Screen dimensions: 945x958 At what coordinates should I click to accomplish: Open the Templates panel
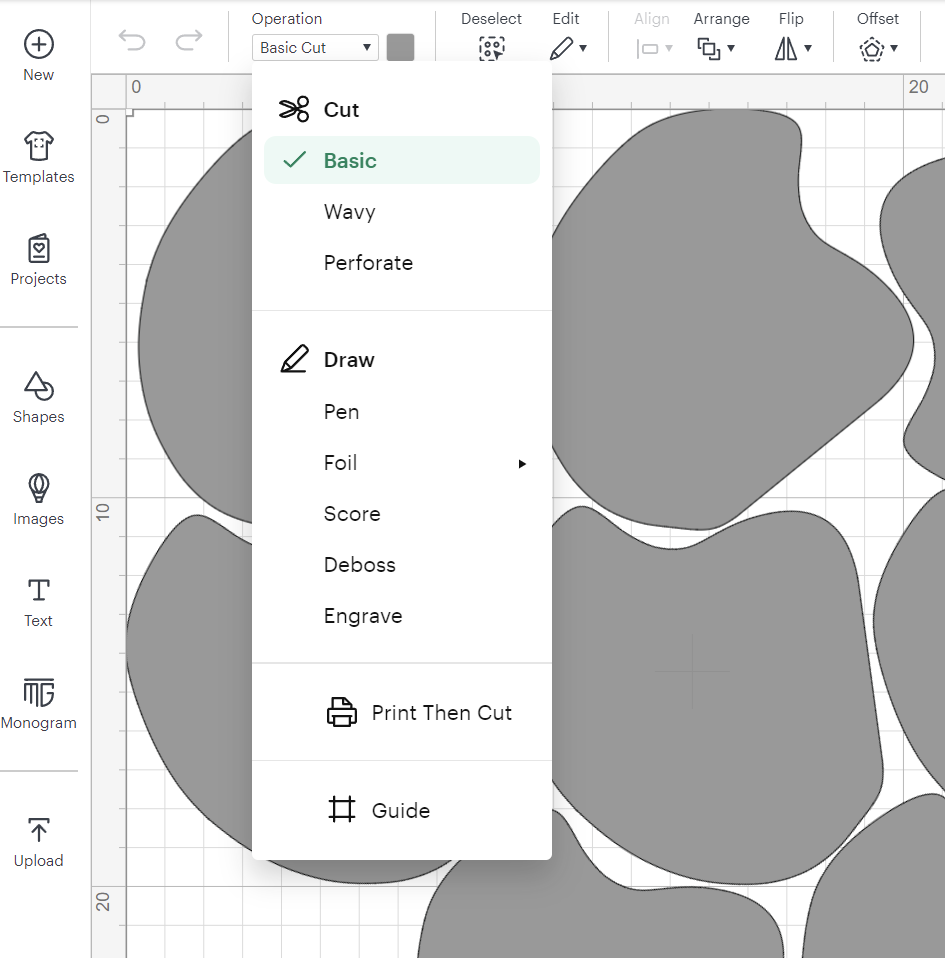point(38,148)
